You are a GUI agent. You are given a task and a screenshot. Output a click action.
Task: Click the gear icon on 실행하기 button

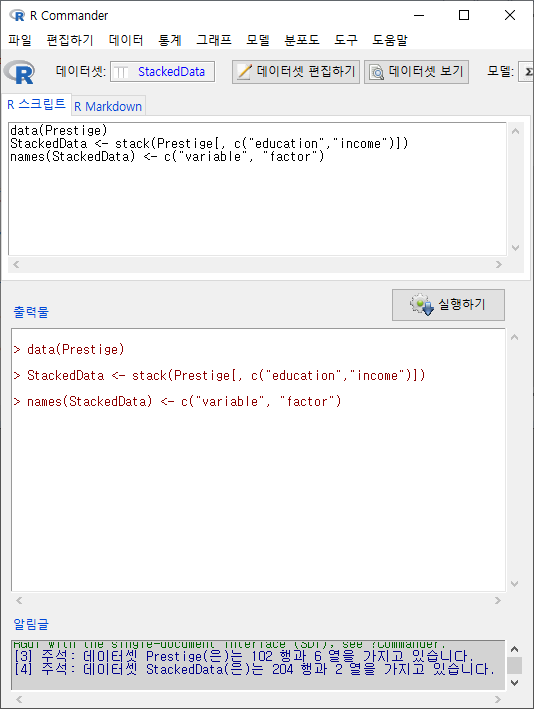421,304
